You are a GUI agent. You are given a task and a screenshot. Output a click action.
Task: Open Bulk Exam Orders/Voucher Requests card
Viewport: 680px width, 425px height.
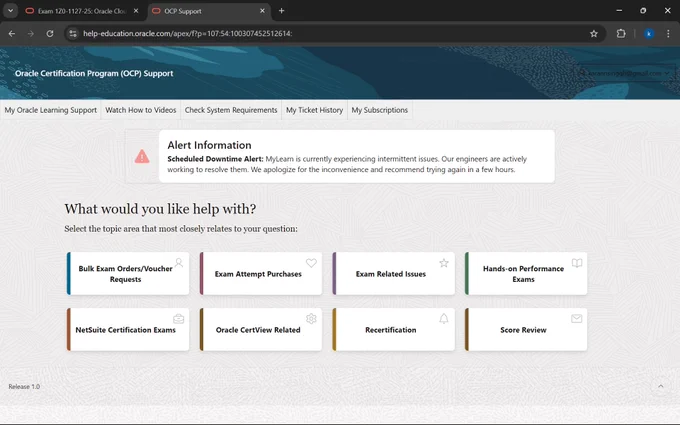(128, 274)
